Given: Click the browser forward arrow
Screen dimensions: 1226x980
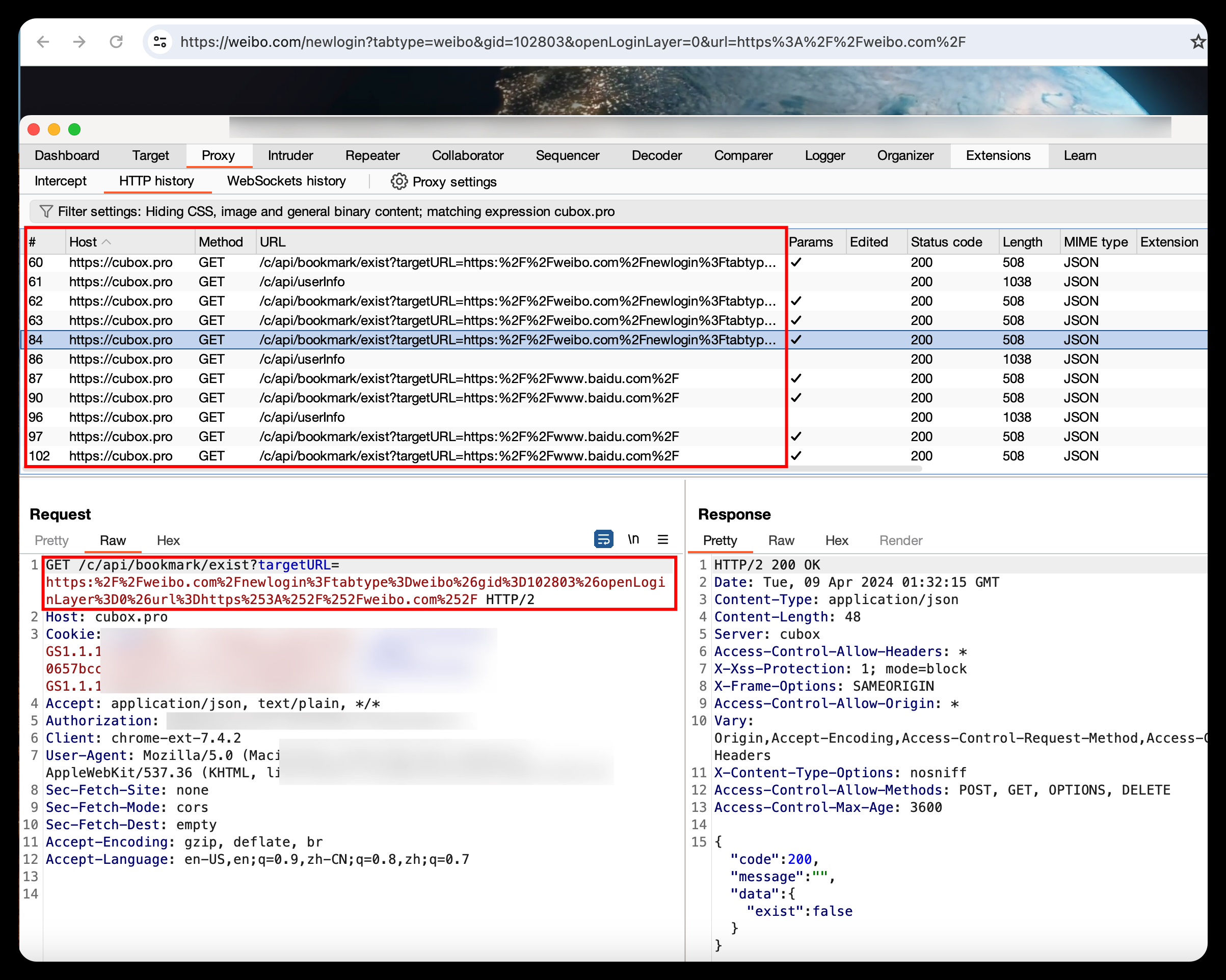Looking at the screenshot, I should coord(79,41).
